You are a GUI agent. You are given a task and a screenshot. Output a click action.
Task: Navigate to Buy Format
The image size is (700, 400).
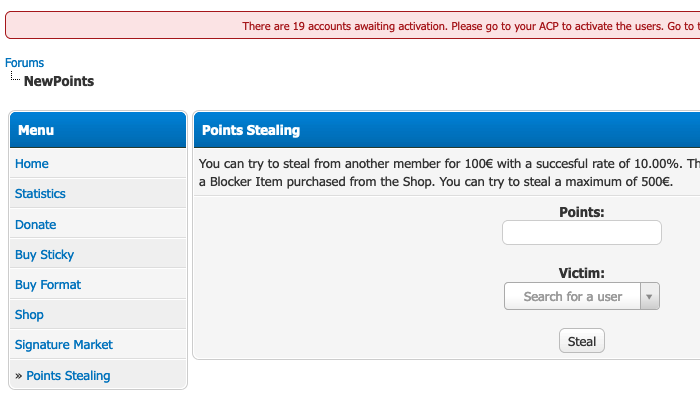(x=48, y=285)
